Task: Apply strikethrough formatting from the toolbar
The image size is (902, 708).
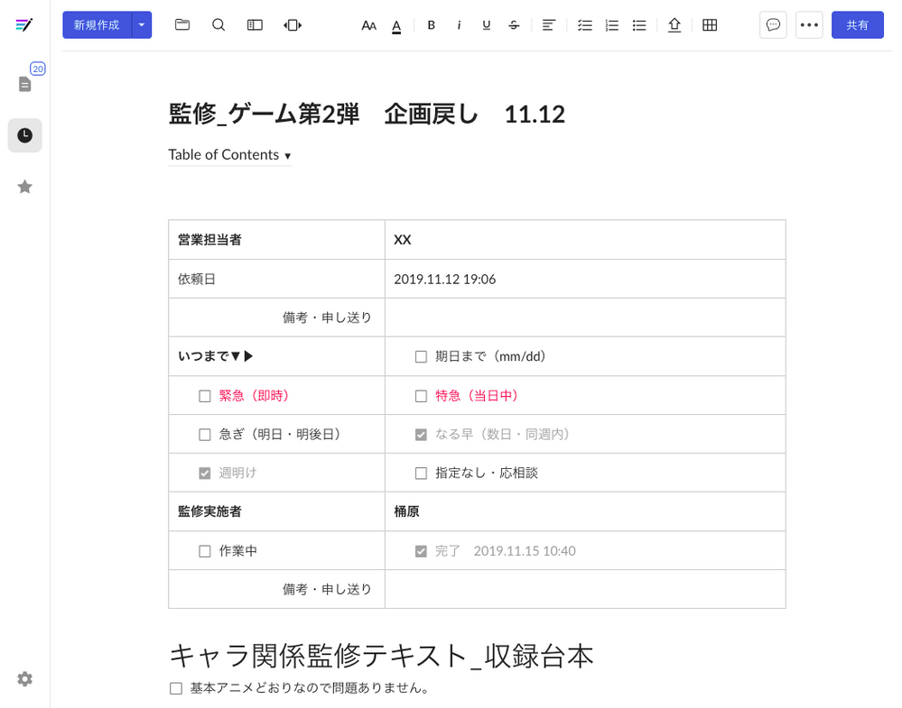Action: pyautogui.click(x=513, y=25)
